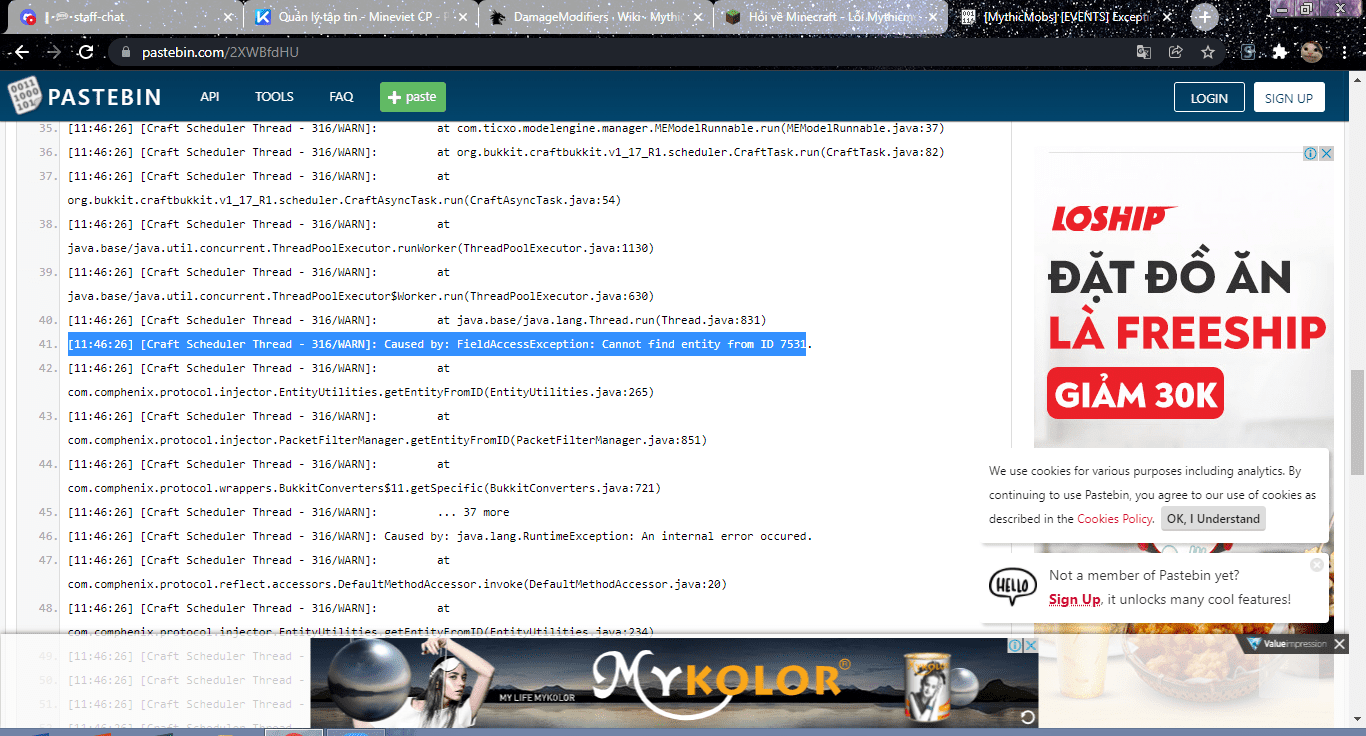Close the MyKolor banner ad
The width and height of the screenshot is (1366, 736).
click(x=1031, y=646)
